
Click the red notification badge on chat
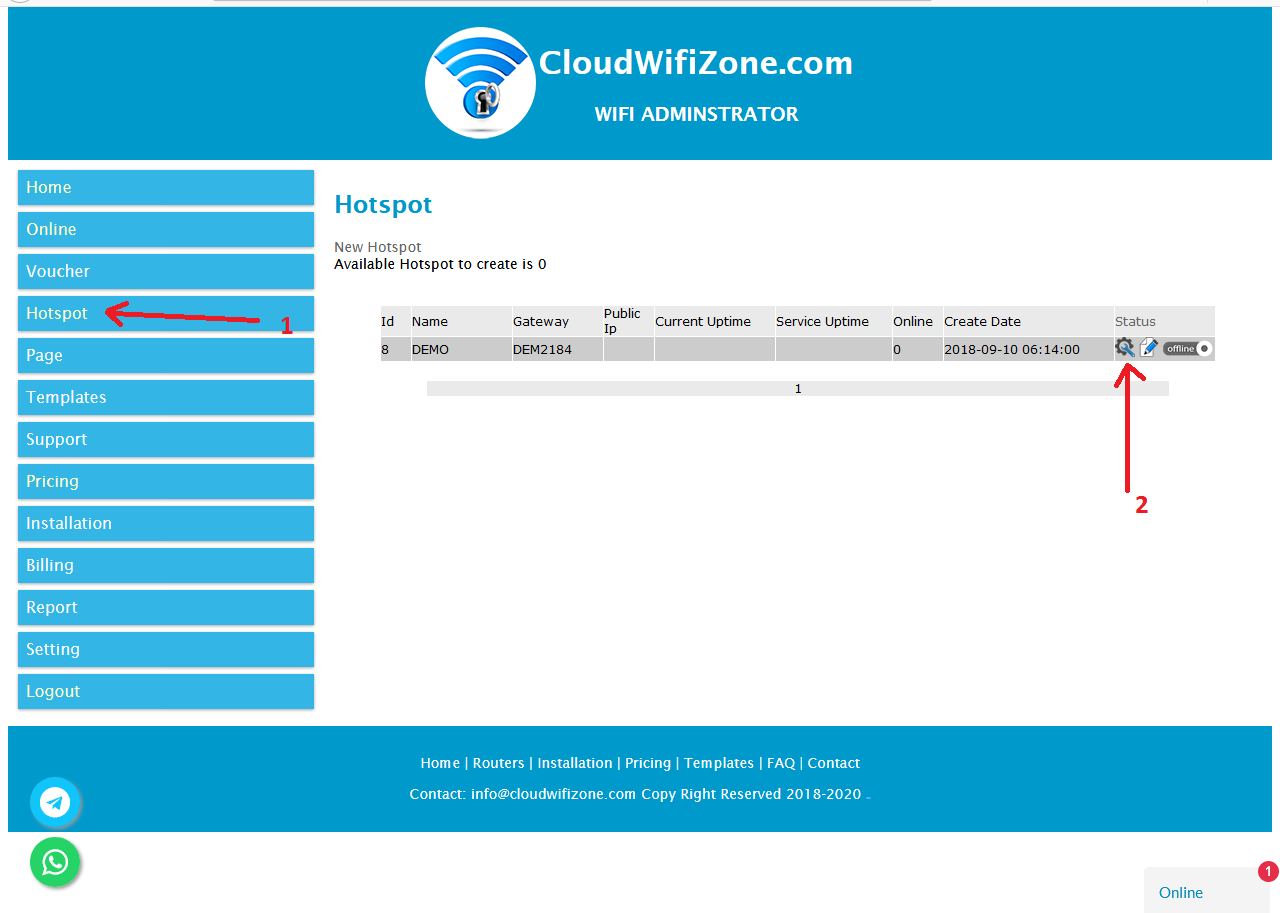[1268, 871]
